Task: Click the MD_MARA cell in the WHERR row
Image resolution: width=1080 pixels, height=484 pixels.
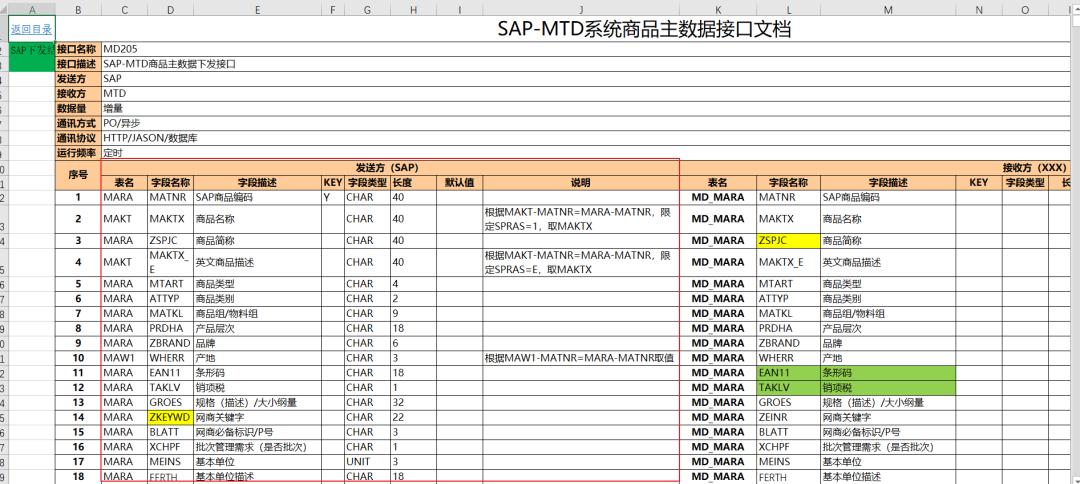Action: tap(718, 358)
